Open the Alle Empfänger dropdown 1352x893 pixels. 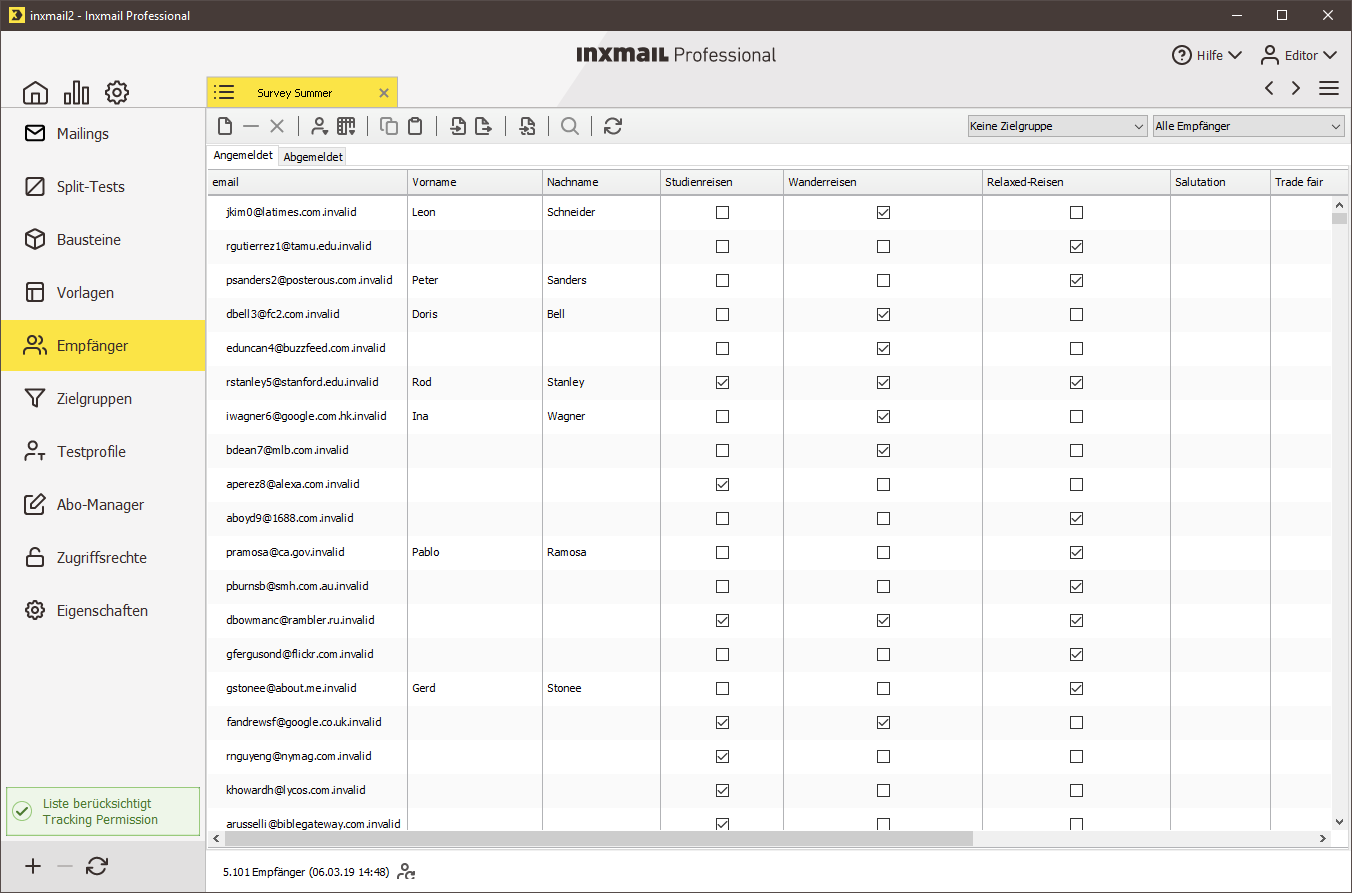point(1248,126)
